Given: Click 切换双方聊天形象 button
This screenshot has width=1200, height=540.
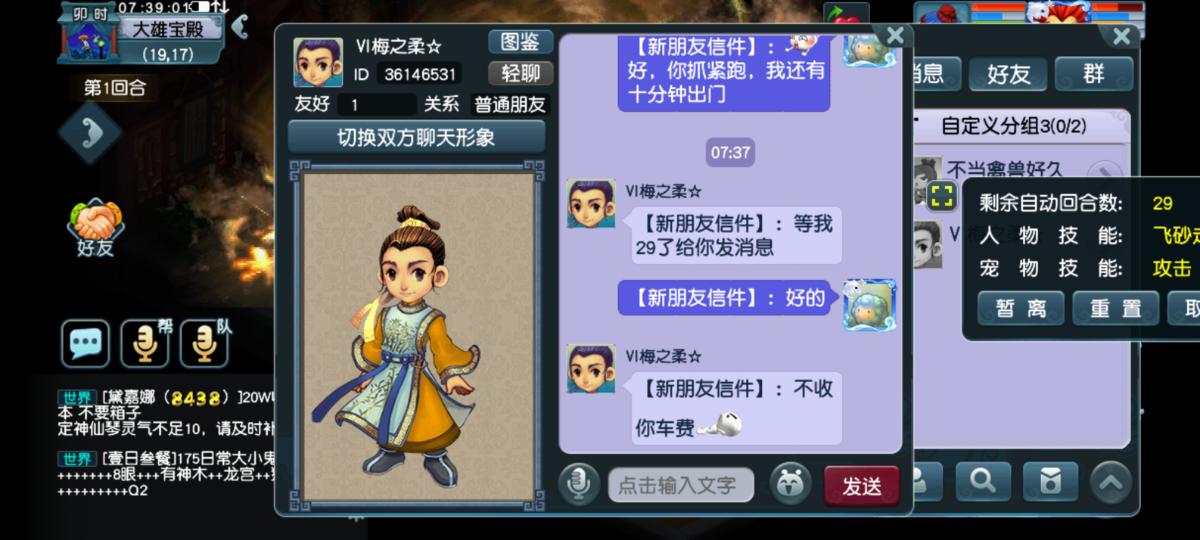Looking at the screenshot, I should [x=416, y=137].
